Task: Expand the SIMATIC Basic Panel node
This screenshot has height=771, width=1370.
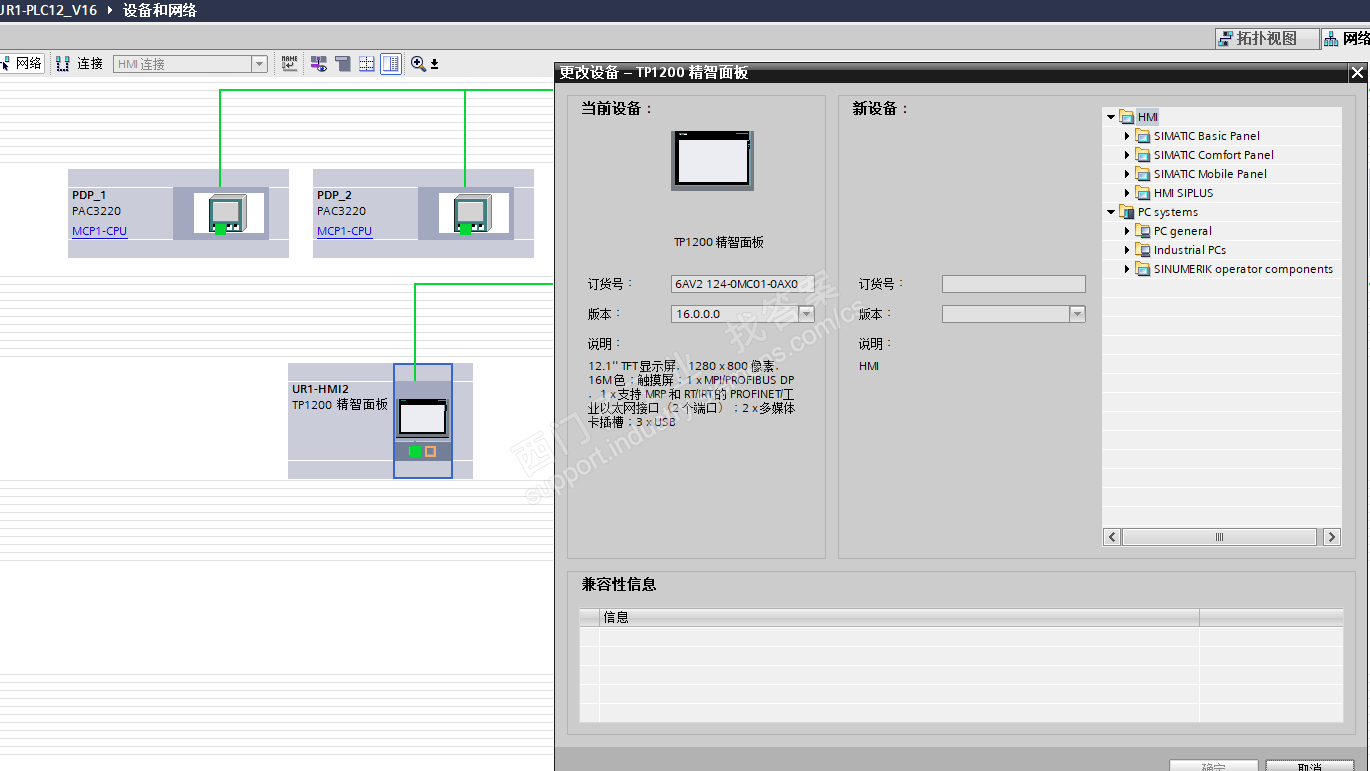Action: [1127, 136]
